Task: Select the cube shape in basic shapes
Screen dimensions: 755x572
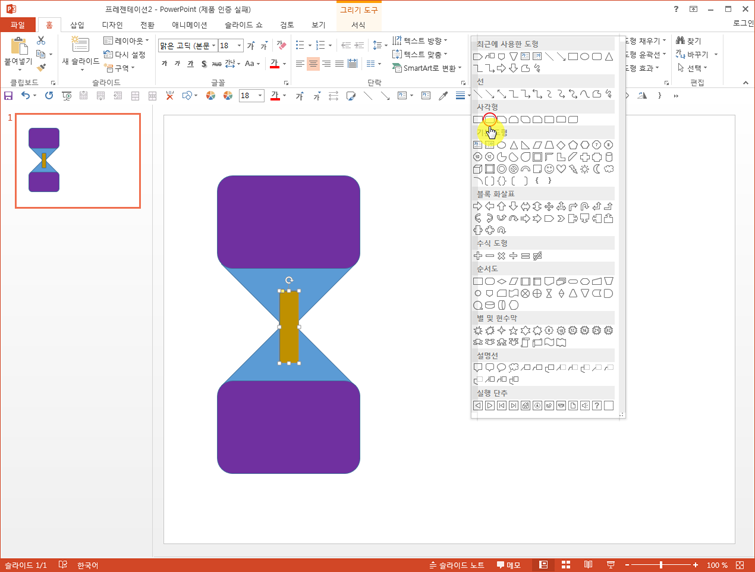Action: pyautogui.click(x=478, y=169)
